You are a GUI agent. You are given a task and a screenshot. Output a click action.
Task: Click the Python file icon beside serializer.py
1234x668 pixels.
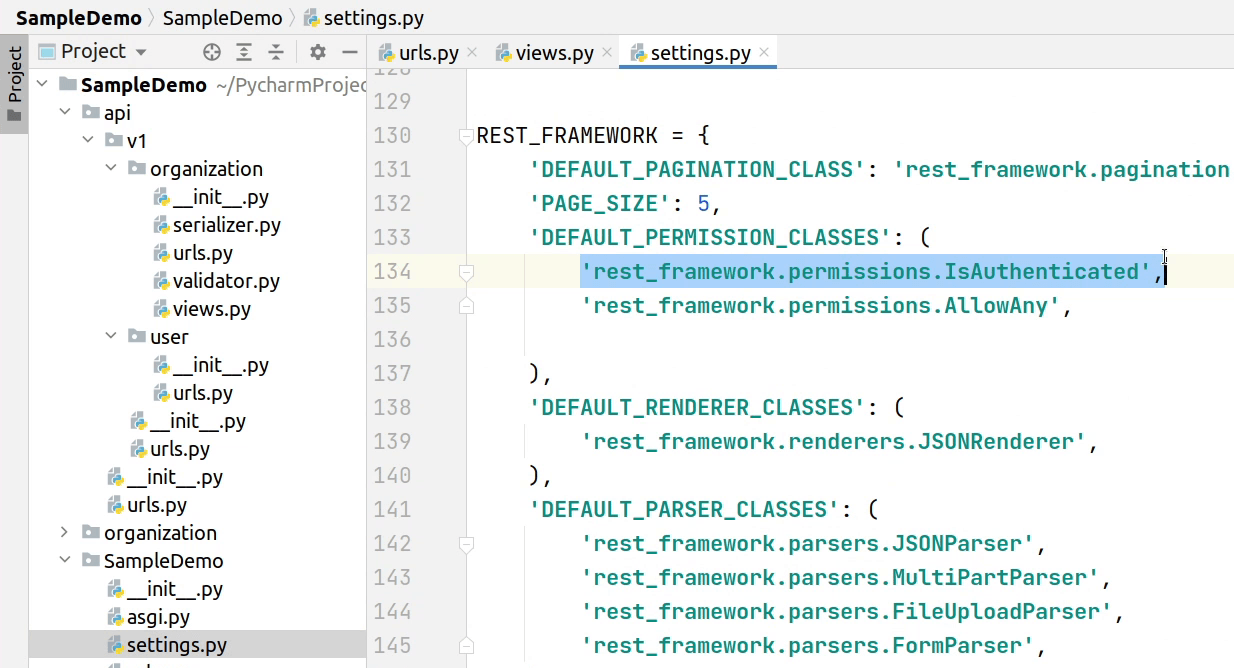(x=160, y=225)
